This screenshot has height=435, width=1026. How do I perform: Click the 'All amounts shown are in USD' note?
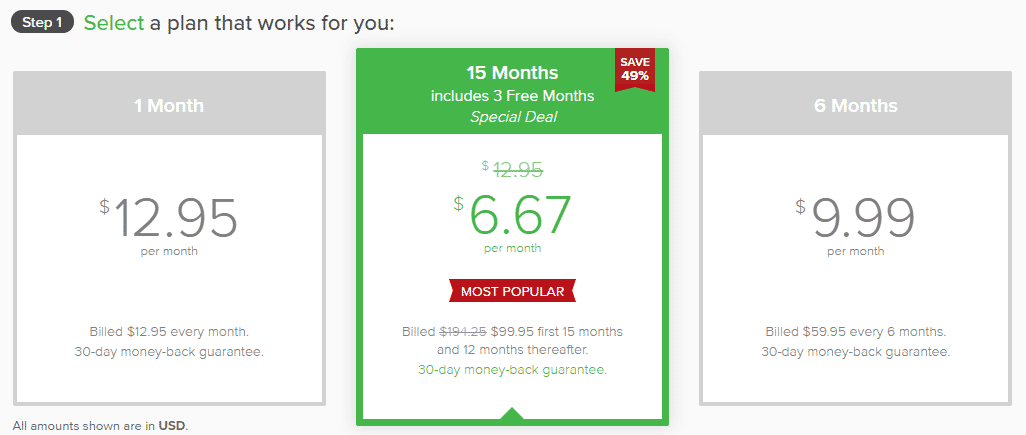pos(100,425)
